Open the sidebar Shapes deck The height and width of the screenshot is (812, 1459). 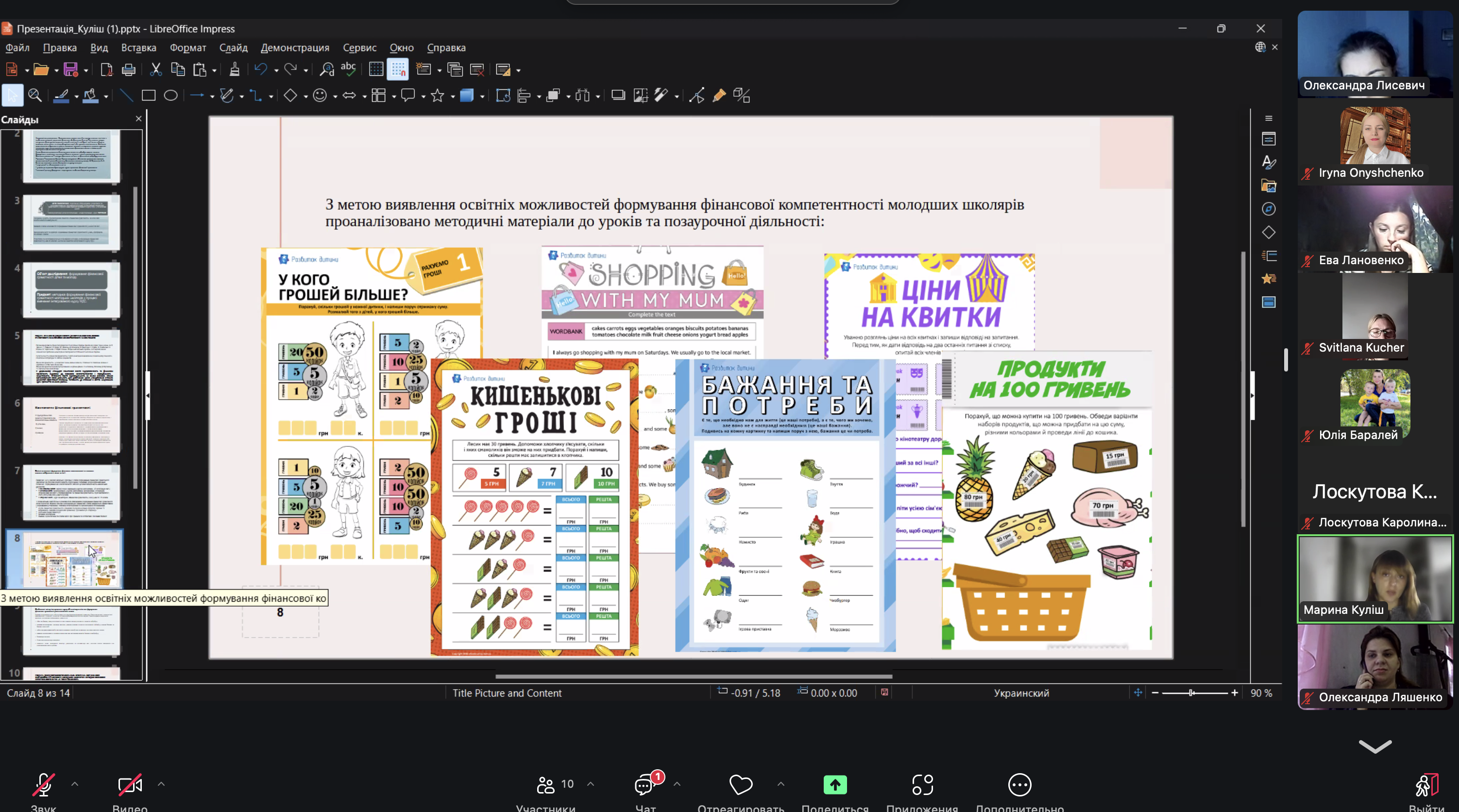[1269, 232]
